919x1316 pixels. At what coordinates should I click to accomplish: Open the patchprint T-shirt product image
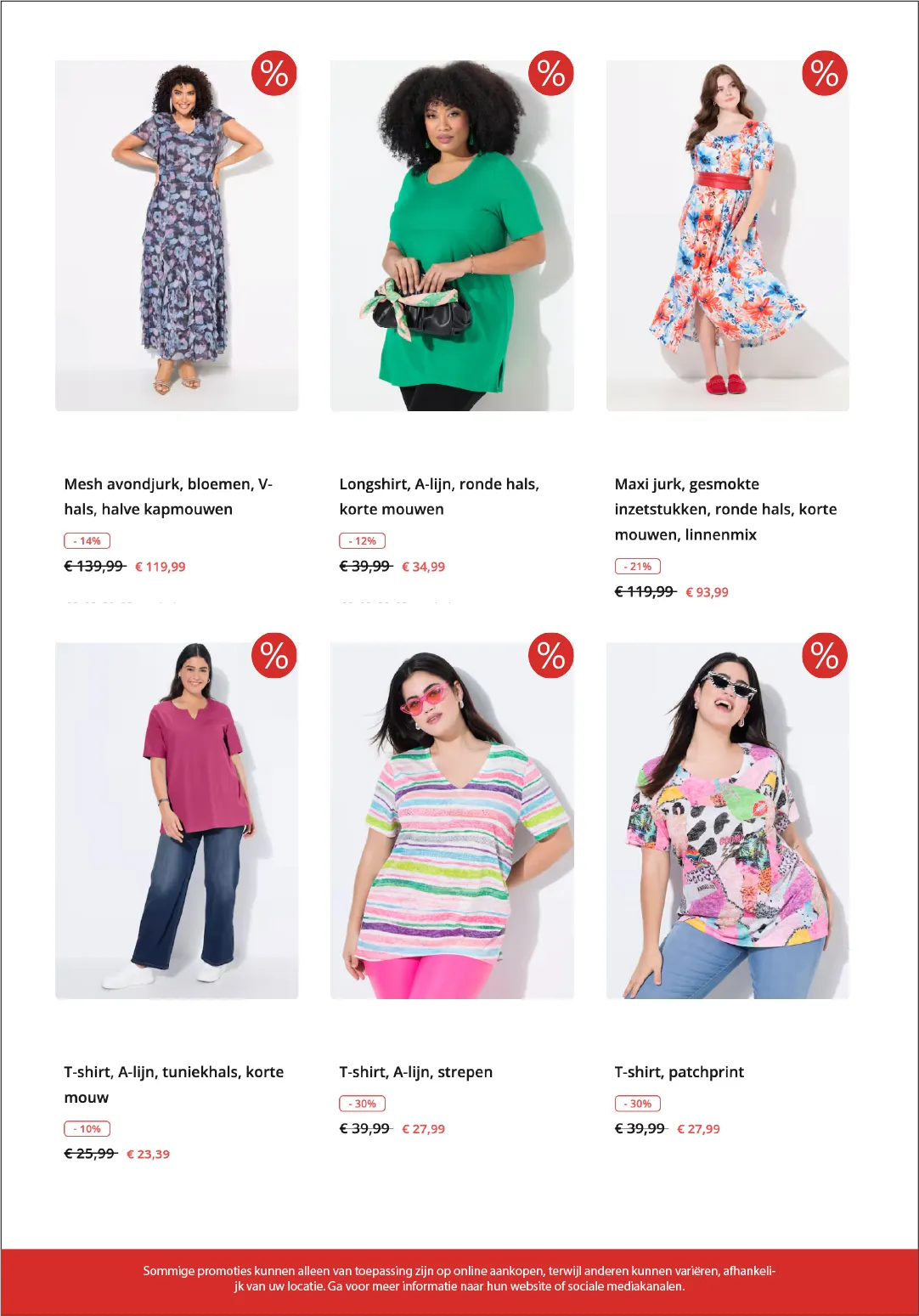tap(728, 821)
